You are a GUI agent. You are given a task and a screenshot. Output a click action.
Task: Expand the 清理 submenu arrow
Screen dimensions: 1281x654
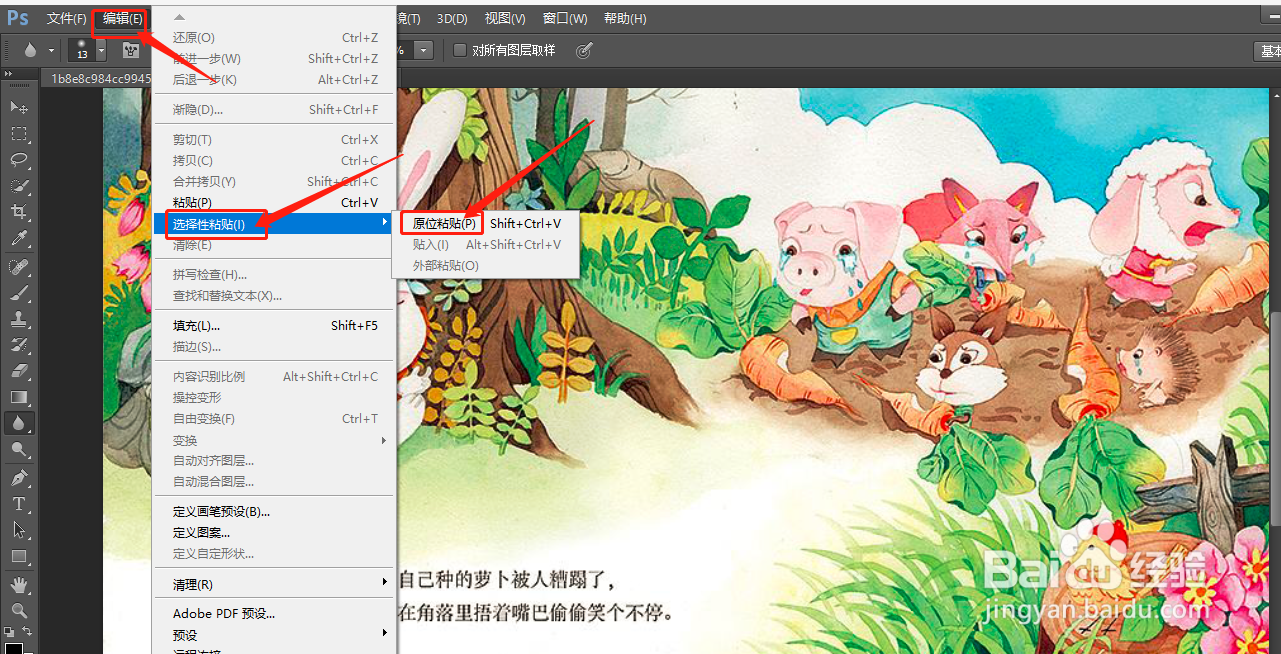click(x=385, y=583)
